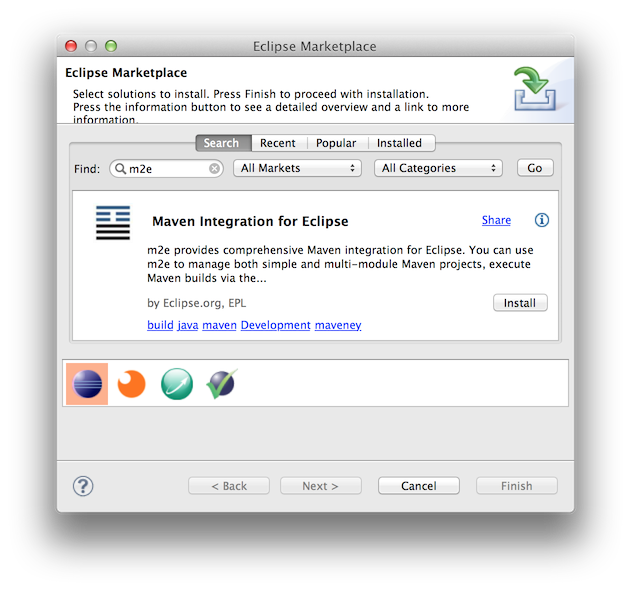The height and width of the screenshot is (591, 631).
Task: Install Maven Integration for Eclipse
Action: [x=520, y=303]
